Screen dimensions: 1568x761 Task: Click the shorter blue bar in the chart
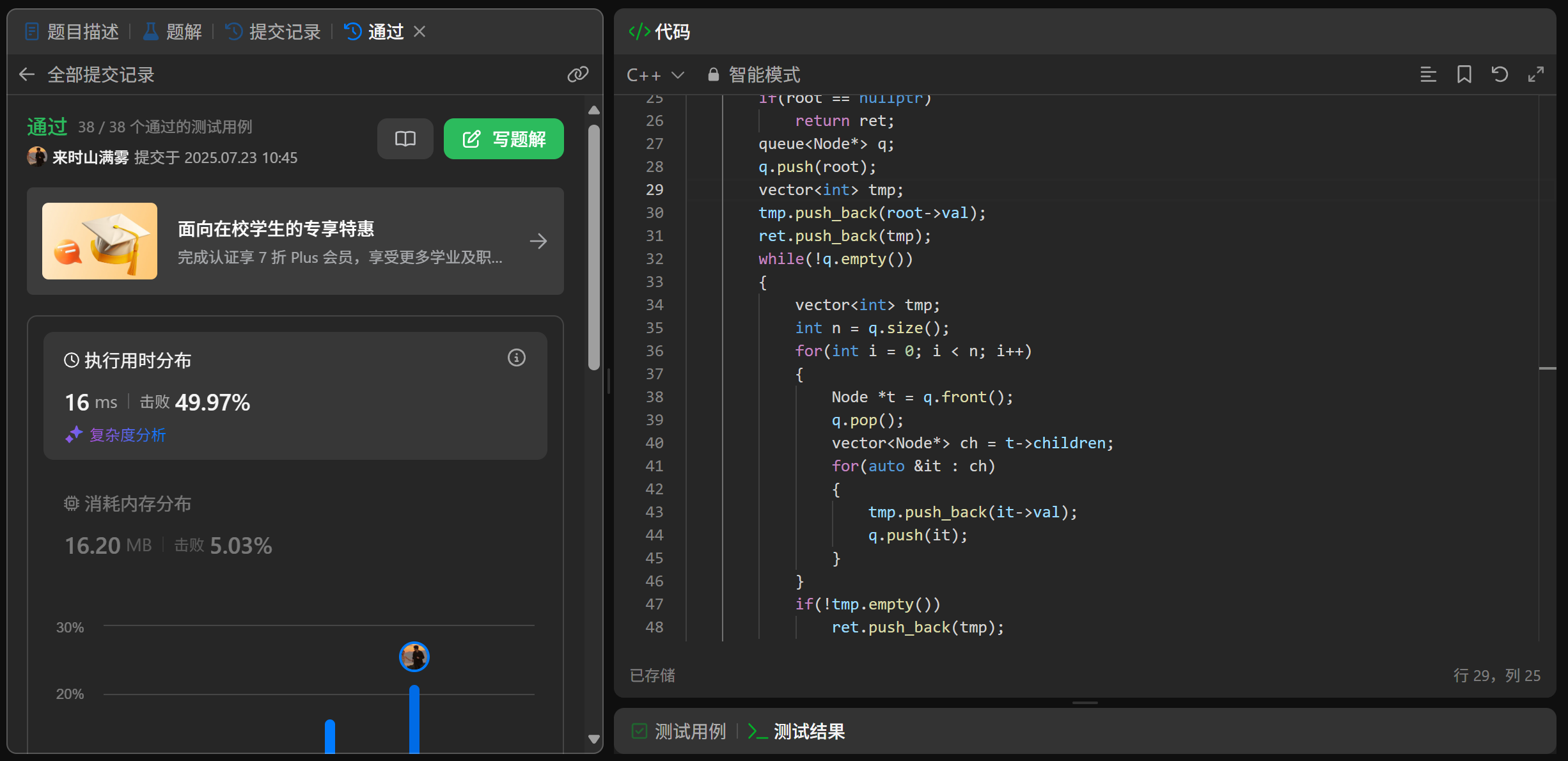click(x=330, y=737)
